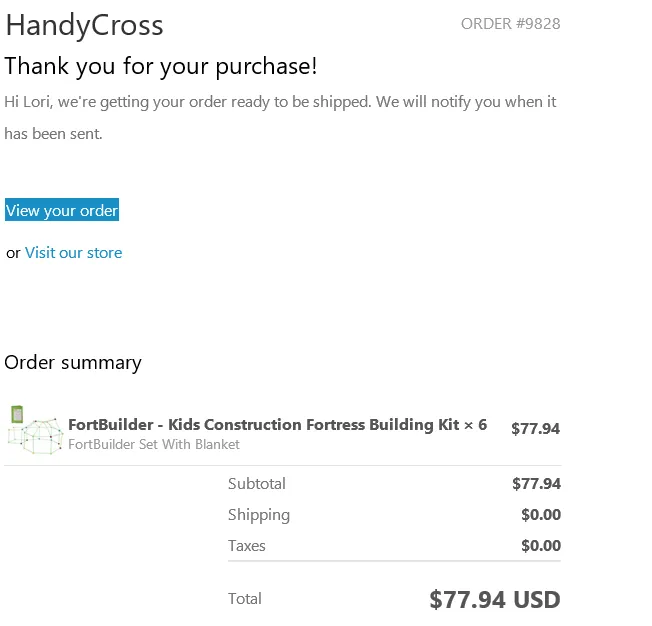Select the Thank you for your purchase heading
Image resolution: width=652 pixels, height=626 pixels.
pyautogui.click(x=161, y=66)
